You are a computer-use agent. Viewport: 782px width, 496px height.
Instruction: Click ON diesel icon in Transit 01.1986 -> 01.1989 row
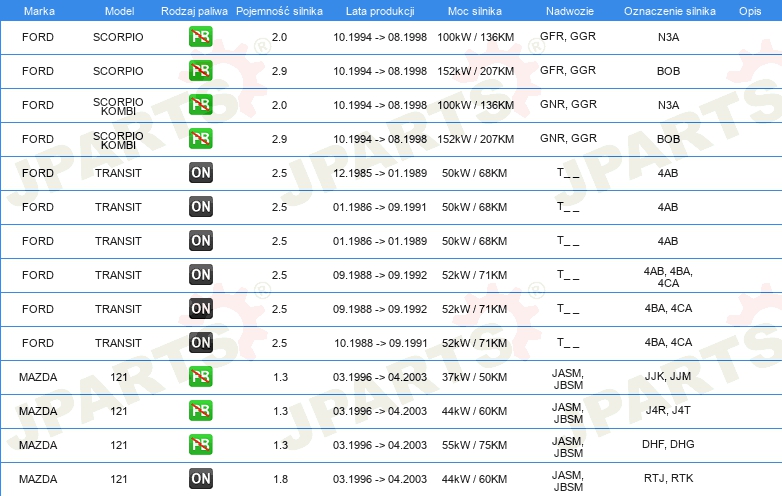200,240
